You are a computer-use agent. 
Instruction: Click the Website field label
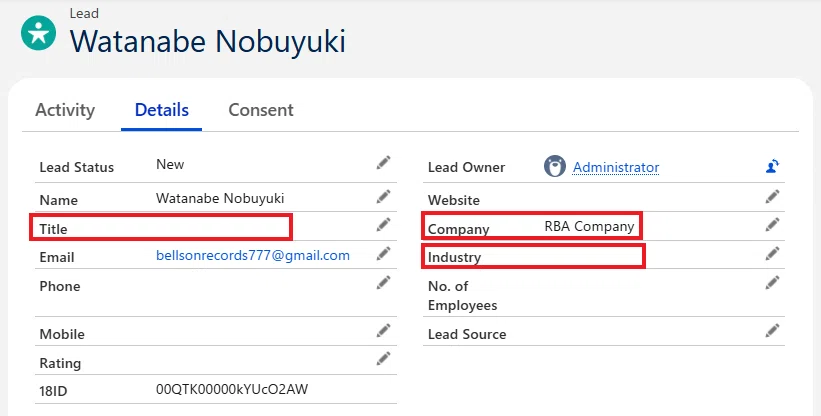453,200
